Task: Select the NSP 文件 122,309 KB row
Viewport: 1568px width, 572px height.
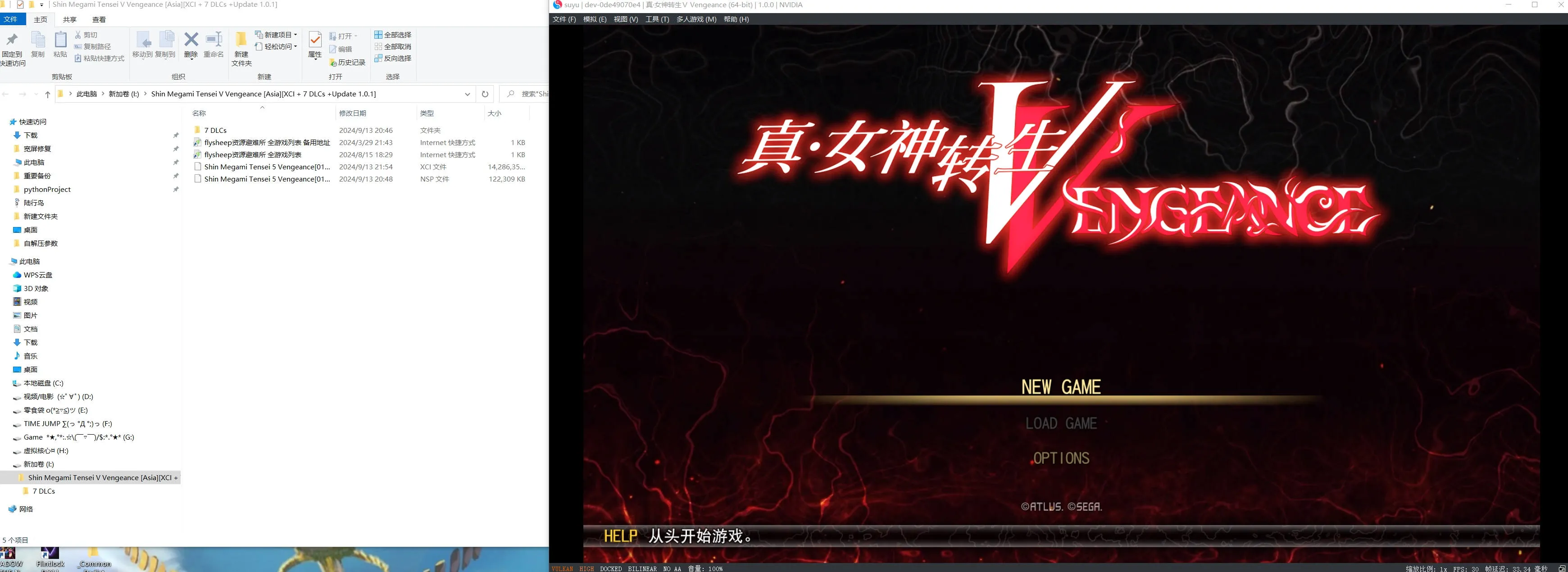Action: [x=360, y=179]
